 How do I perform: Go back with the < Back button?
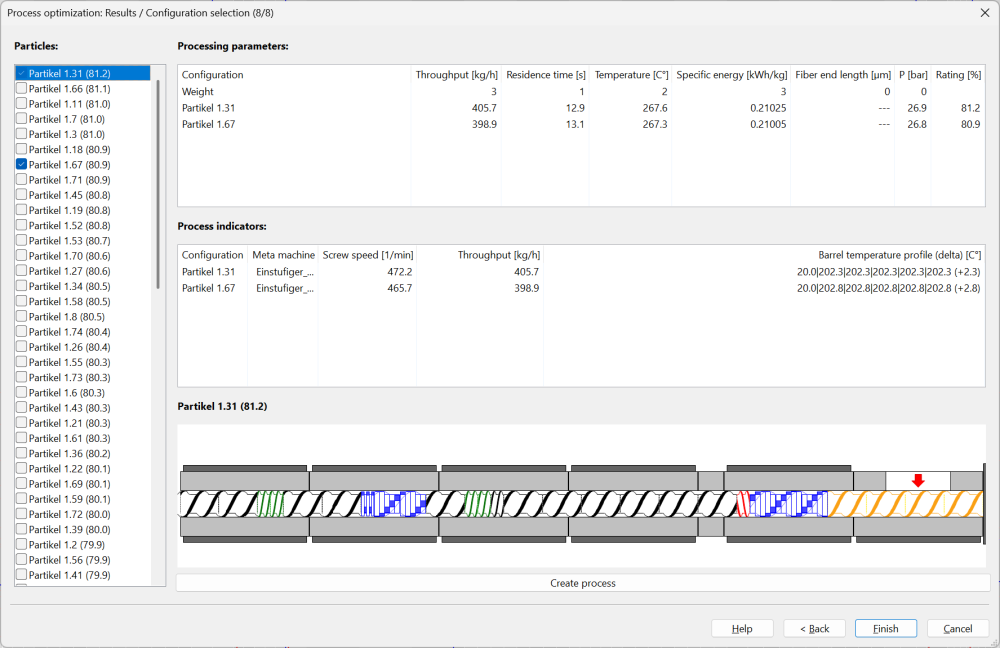[814, 628]
